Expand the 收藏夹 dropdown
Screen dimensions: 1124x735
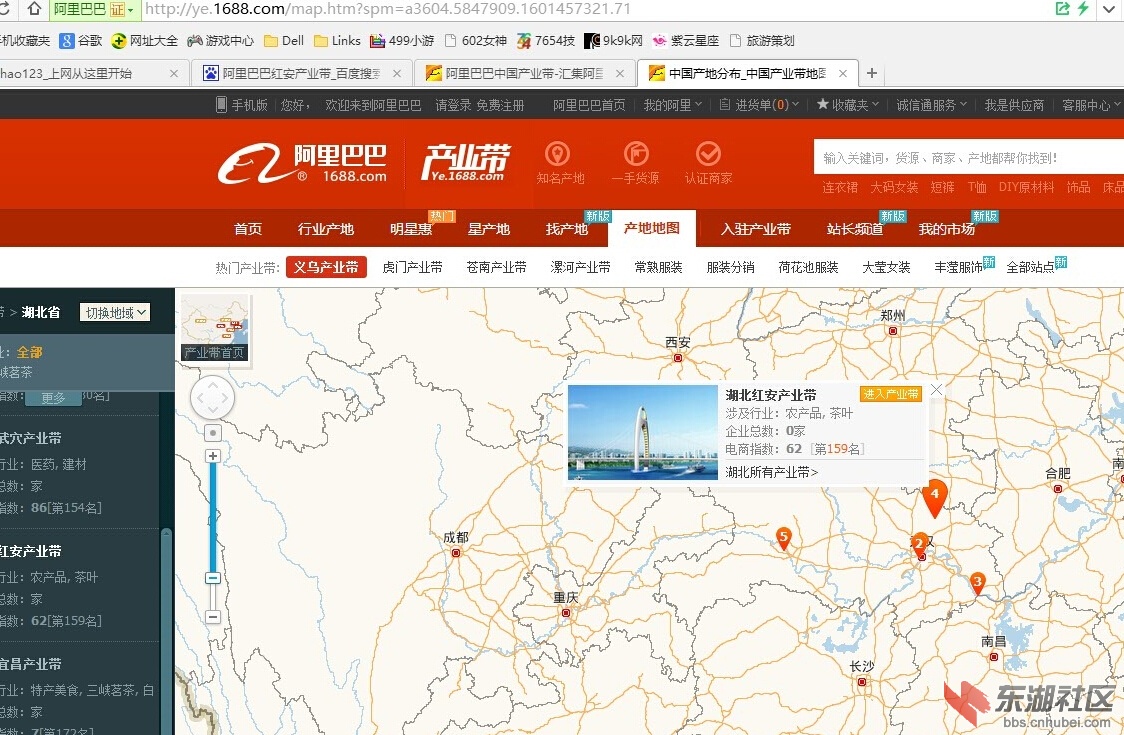coord(847,105)
